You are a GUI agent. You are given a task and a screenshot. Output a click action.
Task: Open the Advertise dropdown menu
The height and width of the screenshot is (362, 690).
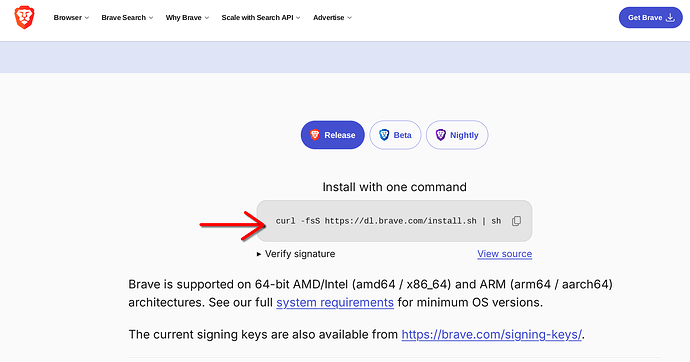332,18
